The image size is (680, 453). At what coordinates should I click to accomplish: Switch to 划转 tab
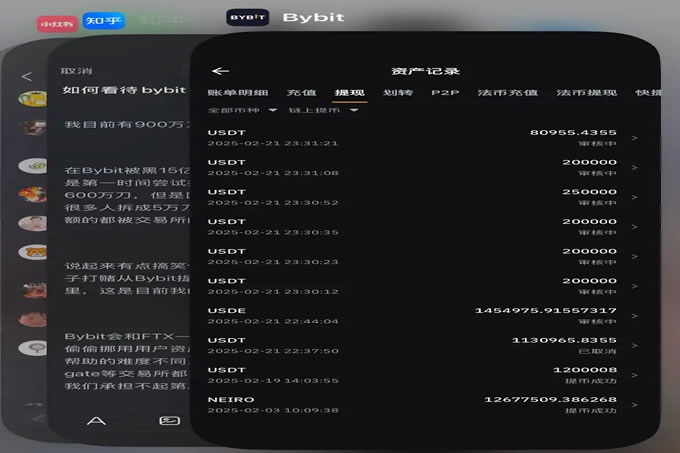click(398, 92)
